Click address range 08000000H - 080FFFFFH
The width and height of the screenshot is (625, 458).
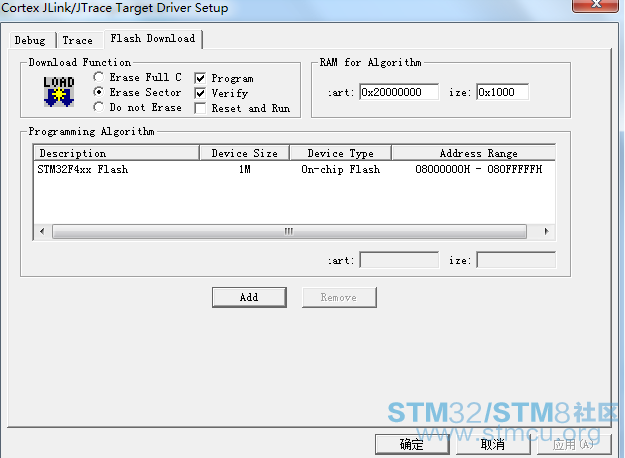(x=479, y=169)
